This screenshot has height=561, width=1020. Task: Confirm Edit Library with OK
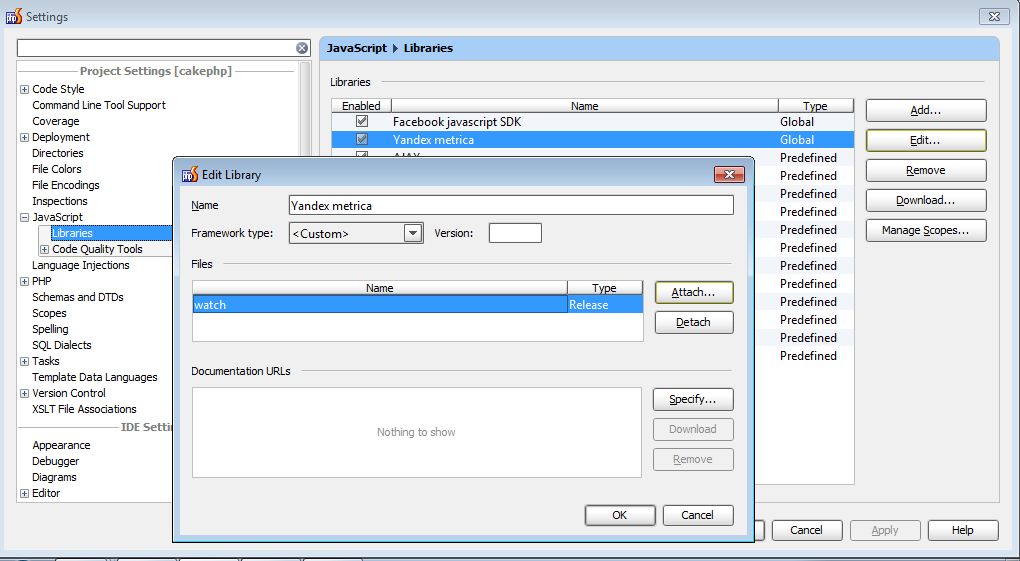(619, 515)
